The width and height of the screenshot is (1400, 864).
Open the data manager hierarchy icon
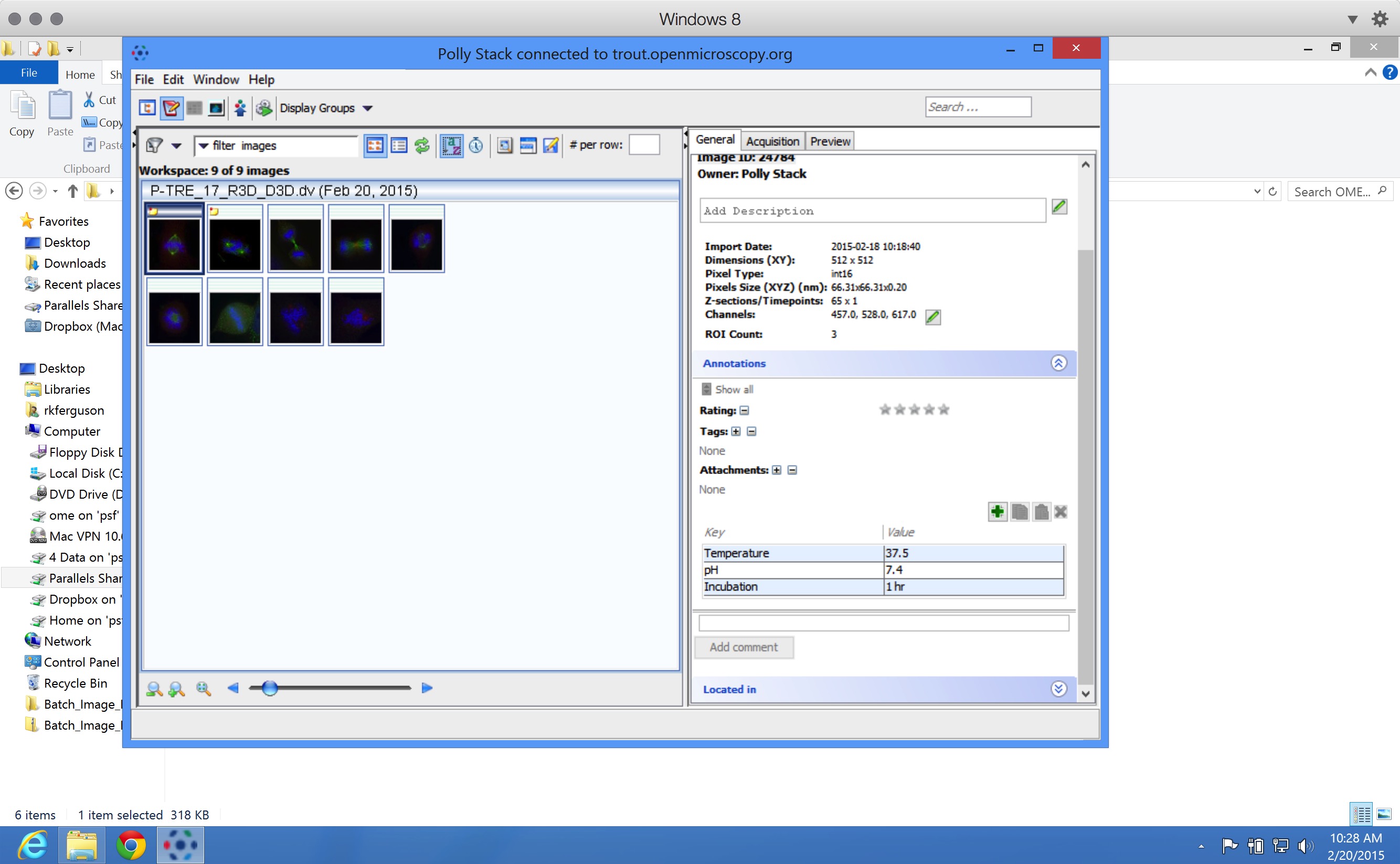pos(147,108)
